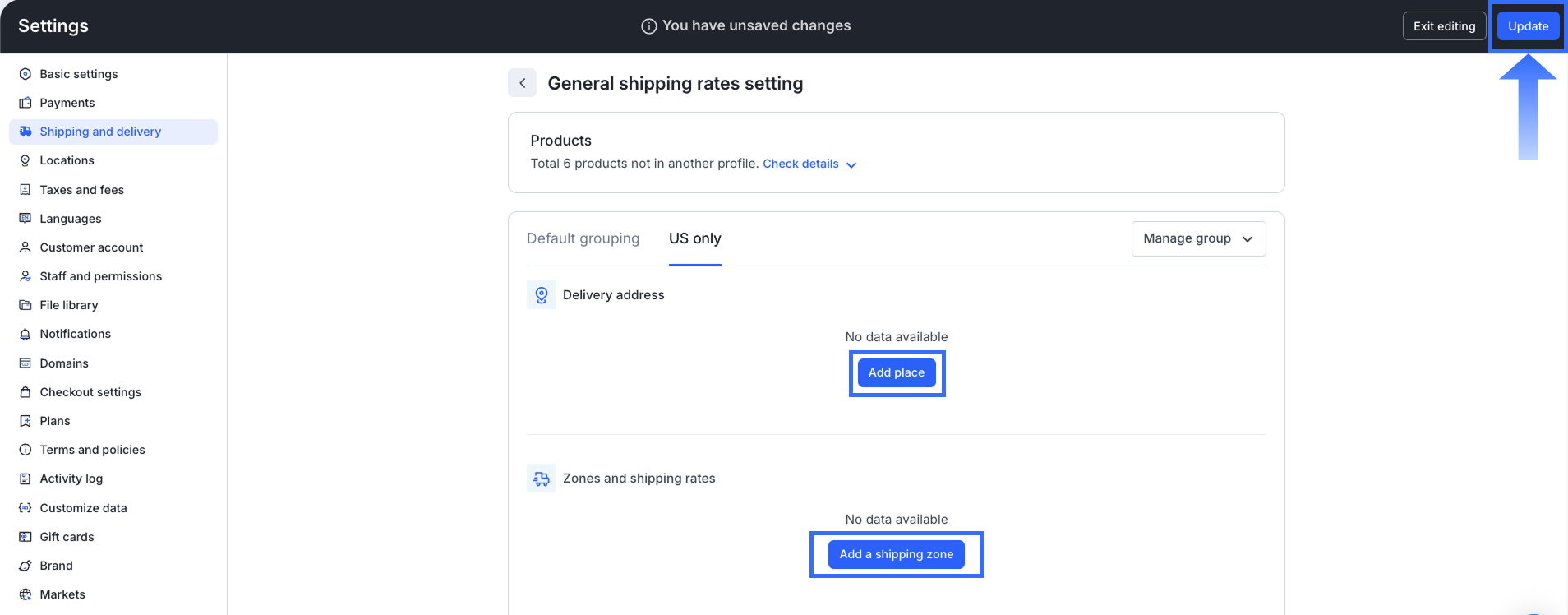Screen dimensions: 1568x615
Task: Click the Notifications bell icon
Action: coord(25,334)
